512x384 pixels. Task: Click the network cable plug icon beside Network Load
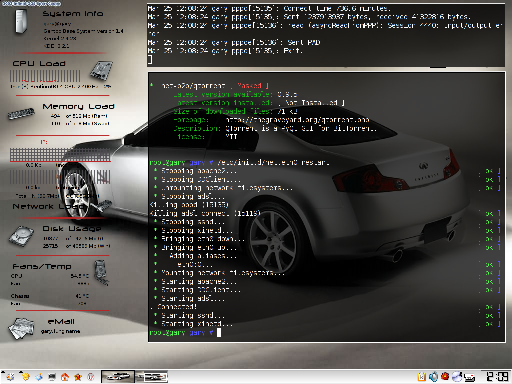pos(101,206)
